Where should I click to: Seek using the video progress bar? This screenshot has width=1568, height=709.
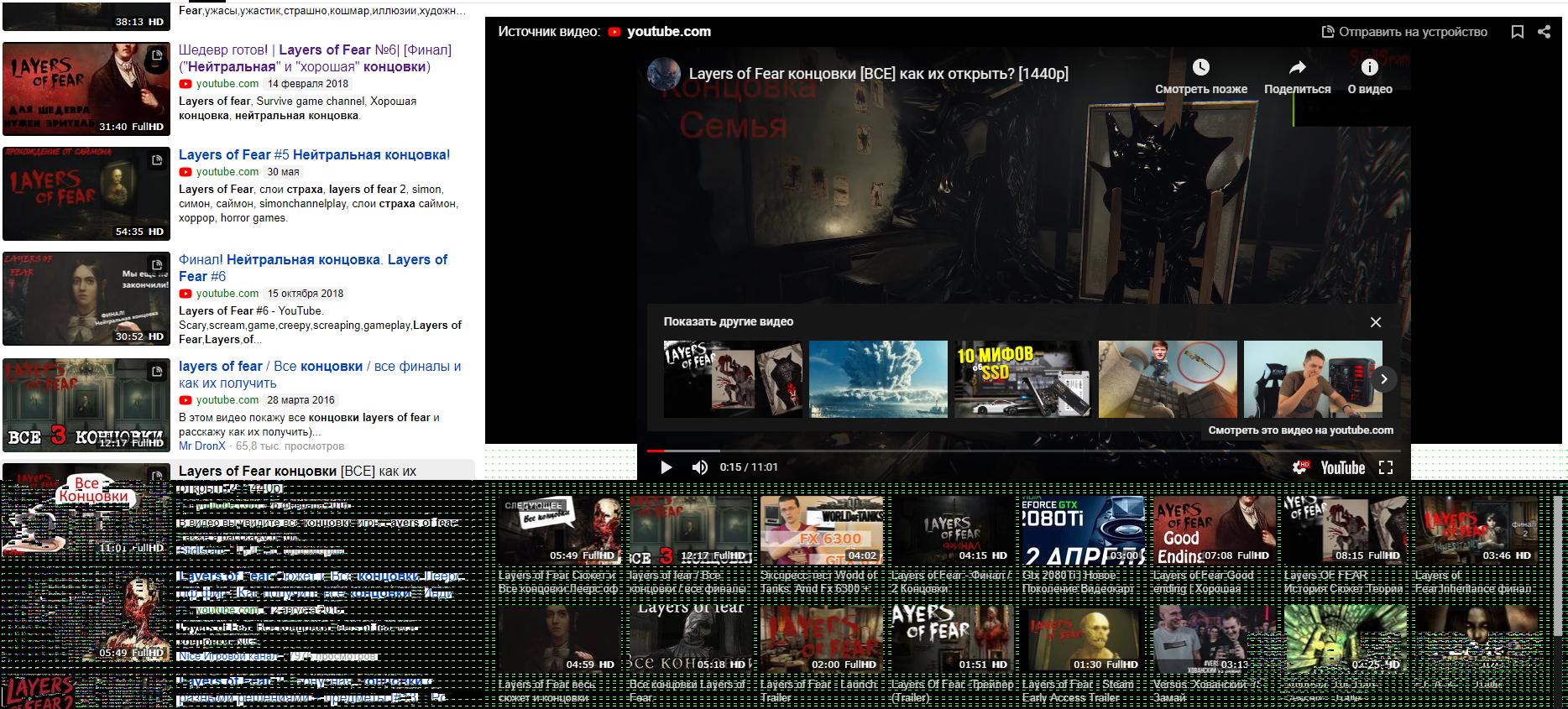point(1023,451)
